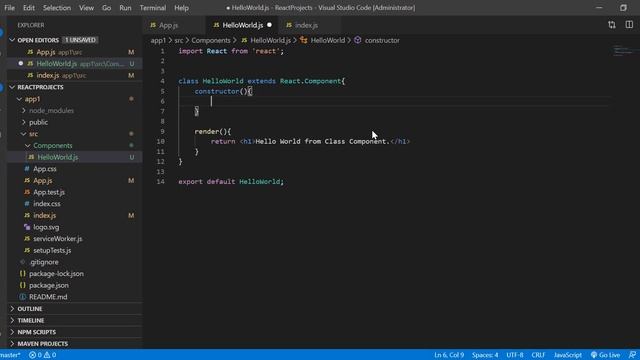
Task: Open the View menu
Action: click(x=86, y=8)
